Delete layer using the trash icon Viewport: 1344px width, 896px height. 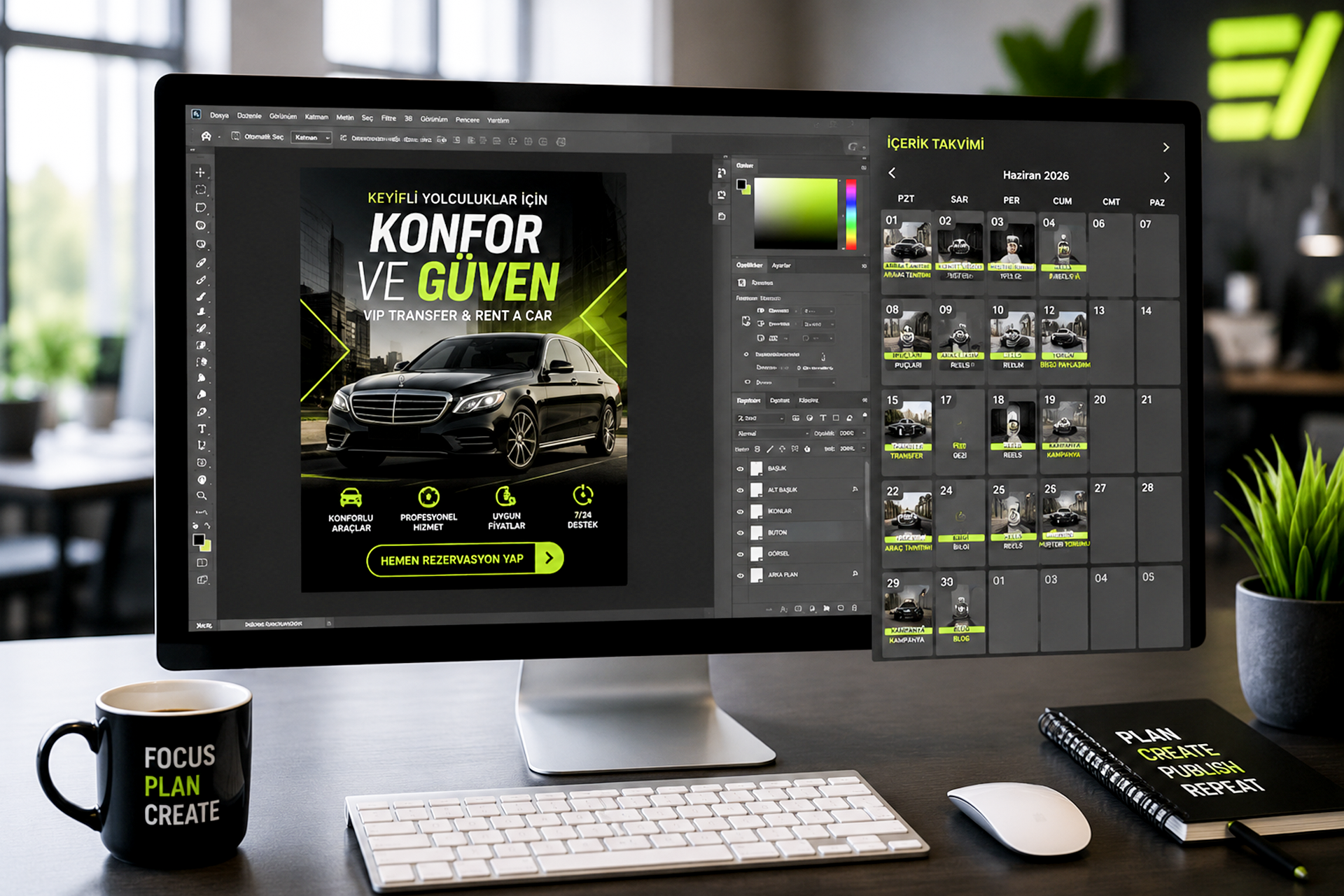(855, 608)
